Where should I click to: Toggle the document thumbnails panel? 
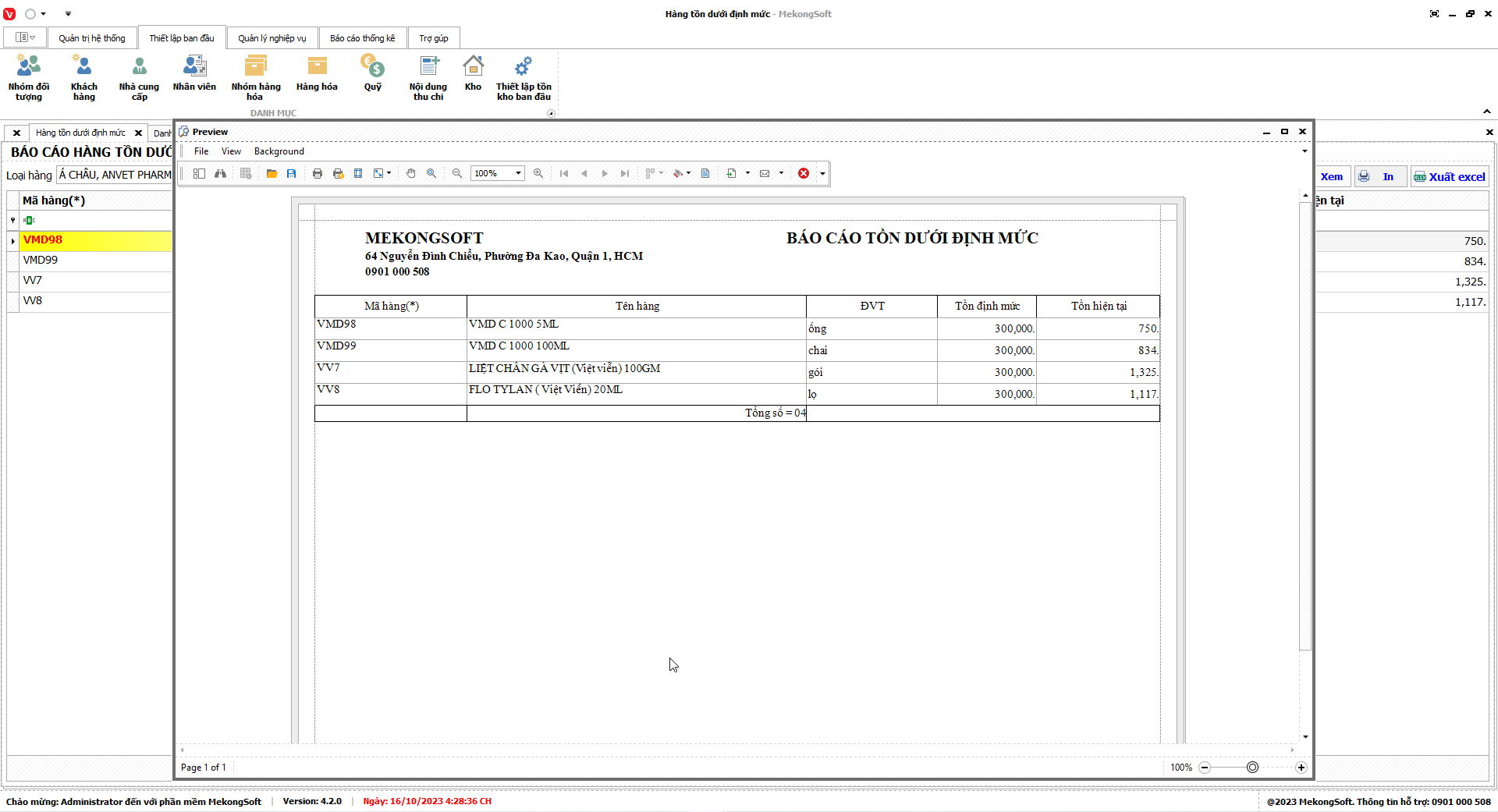[199, 173]
